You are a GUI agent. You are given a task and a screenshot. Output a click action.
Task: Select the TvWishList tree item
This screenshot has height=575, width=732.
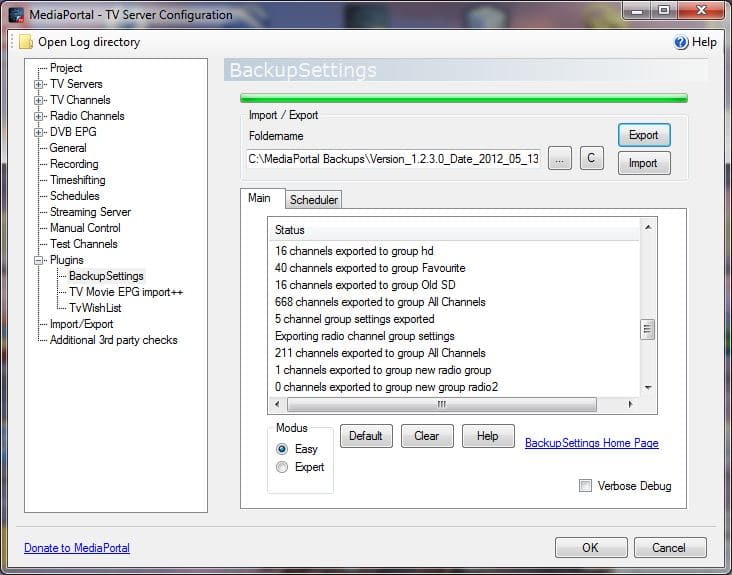(x=95, y=308)
